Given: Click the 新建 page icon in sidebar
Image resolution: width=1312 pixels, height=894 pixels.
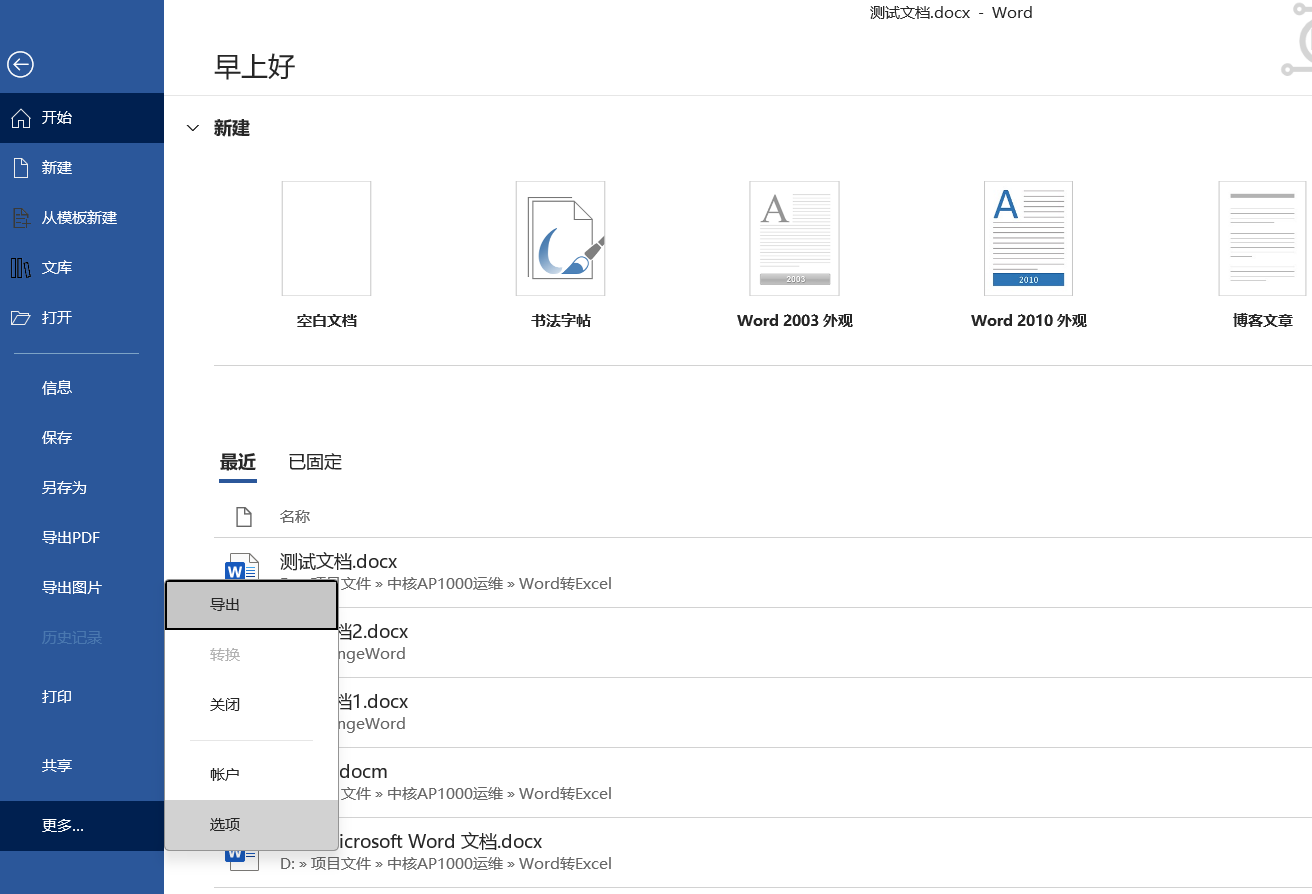Looking at the screenshot, I should pos(21,168).
